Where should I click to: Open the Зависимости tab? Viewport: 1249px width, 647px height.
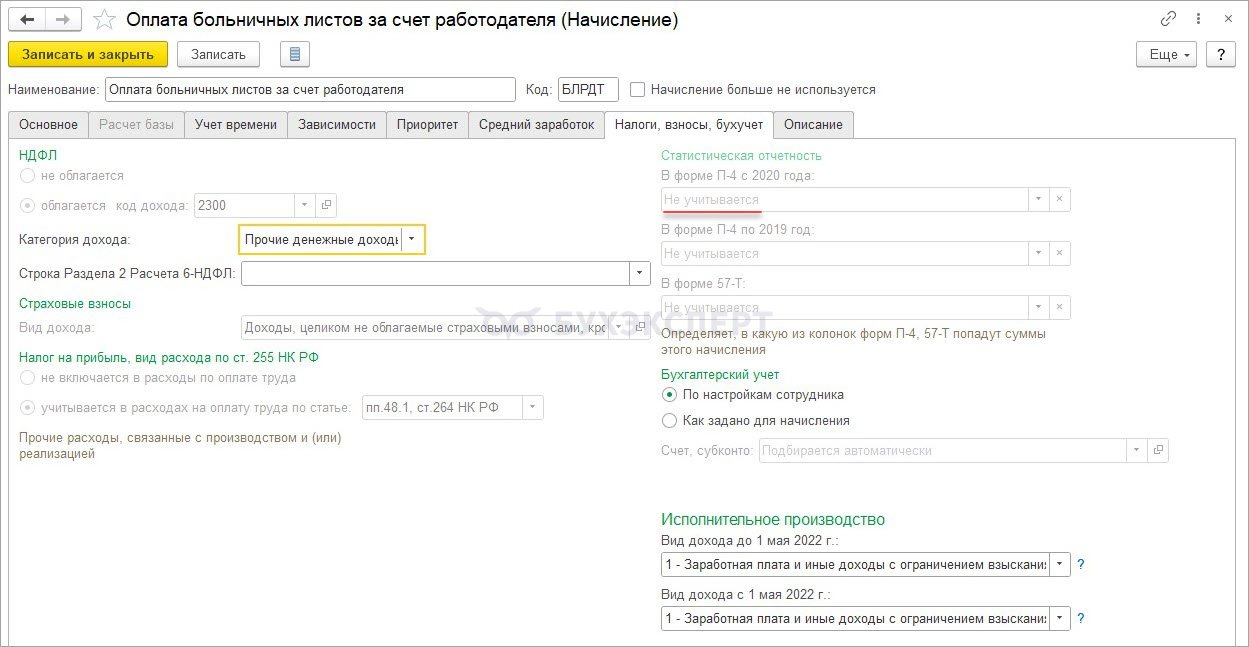click(x=337, y=125)
